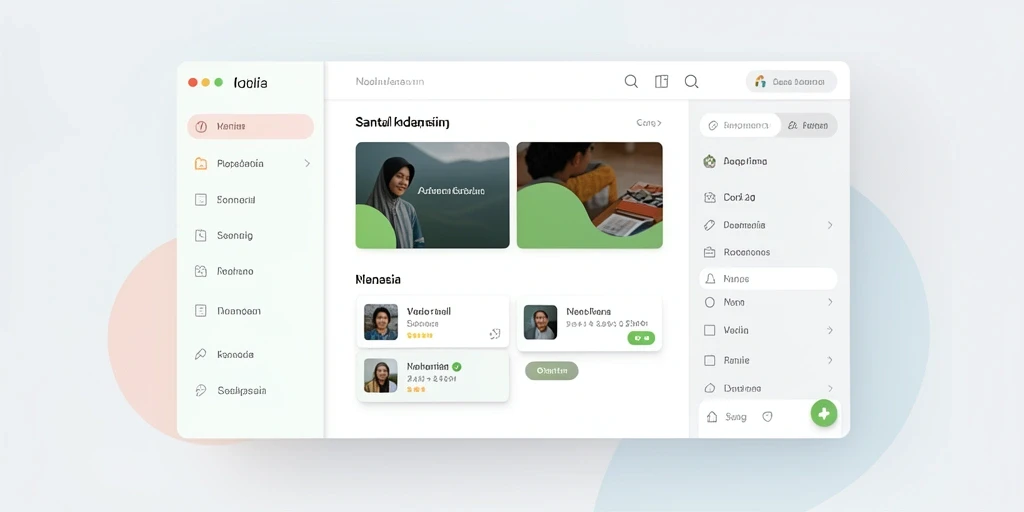Click the folder icon beside Plopedaoia

(x=201, y=163)
